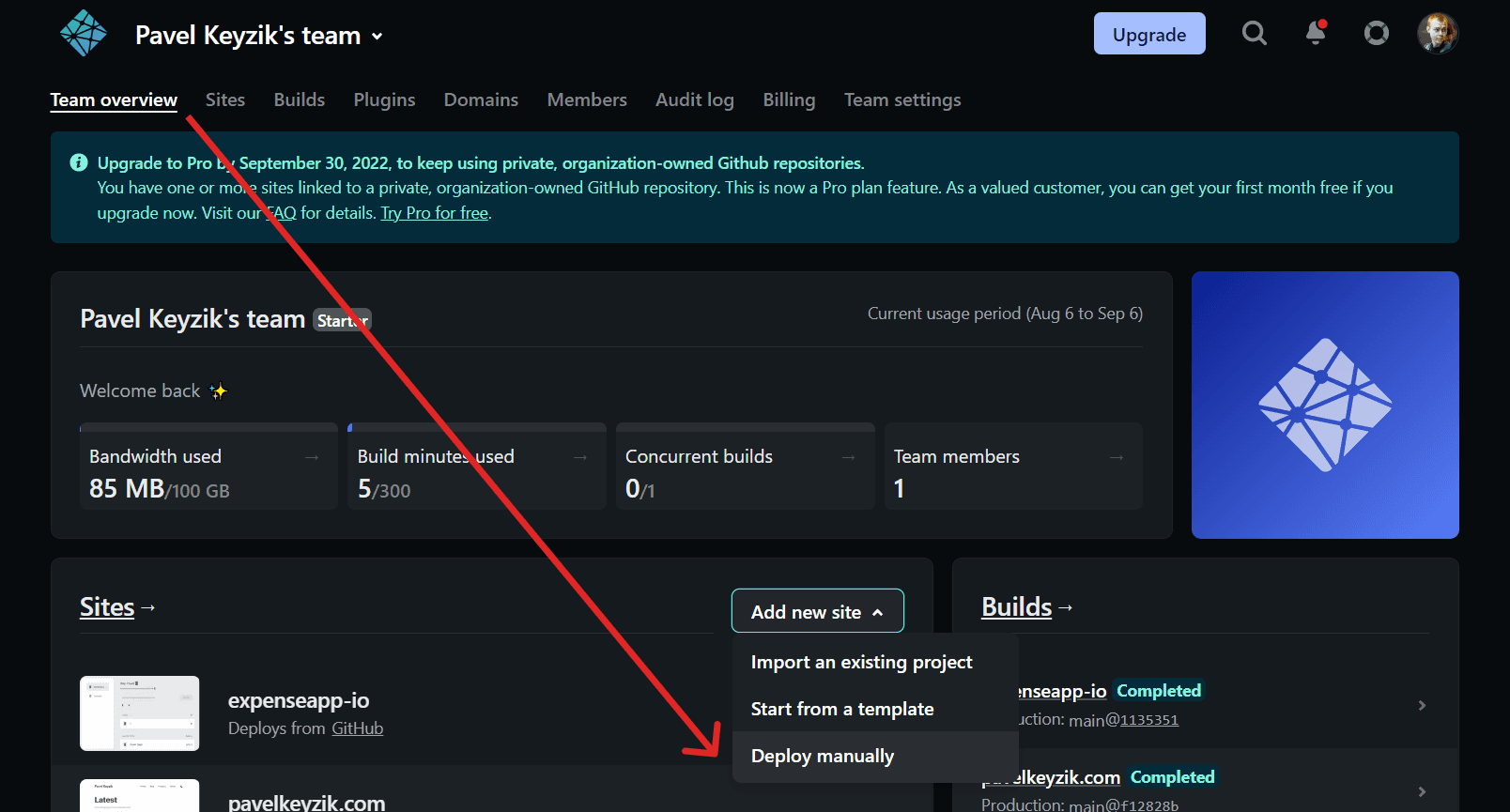
Task: Switch to the Team overview tab
Action: coord(114,100)
